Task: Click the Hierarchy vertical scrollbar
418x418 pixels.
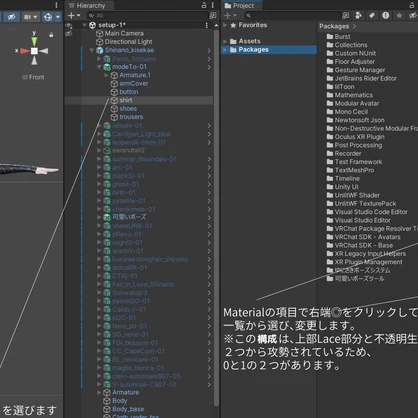Action: [216, 217]
